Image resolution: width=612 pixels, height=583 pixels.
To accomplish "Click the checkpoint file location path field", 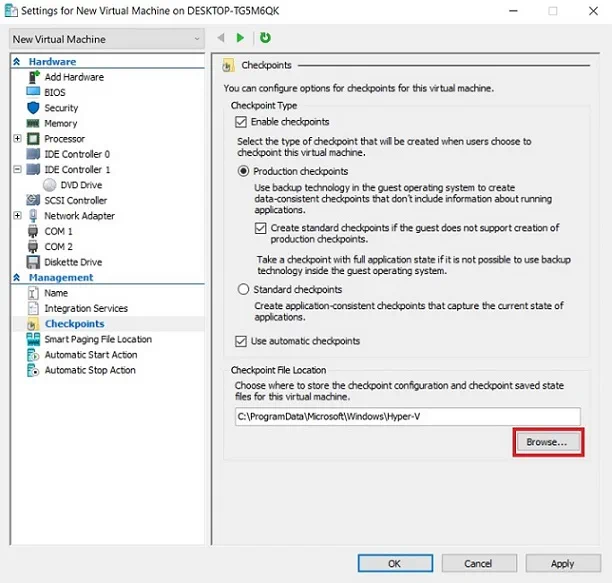I will tap(406, 416).
